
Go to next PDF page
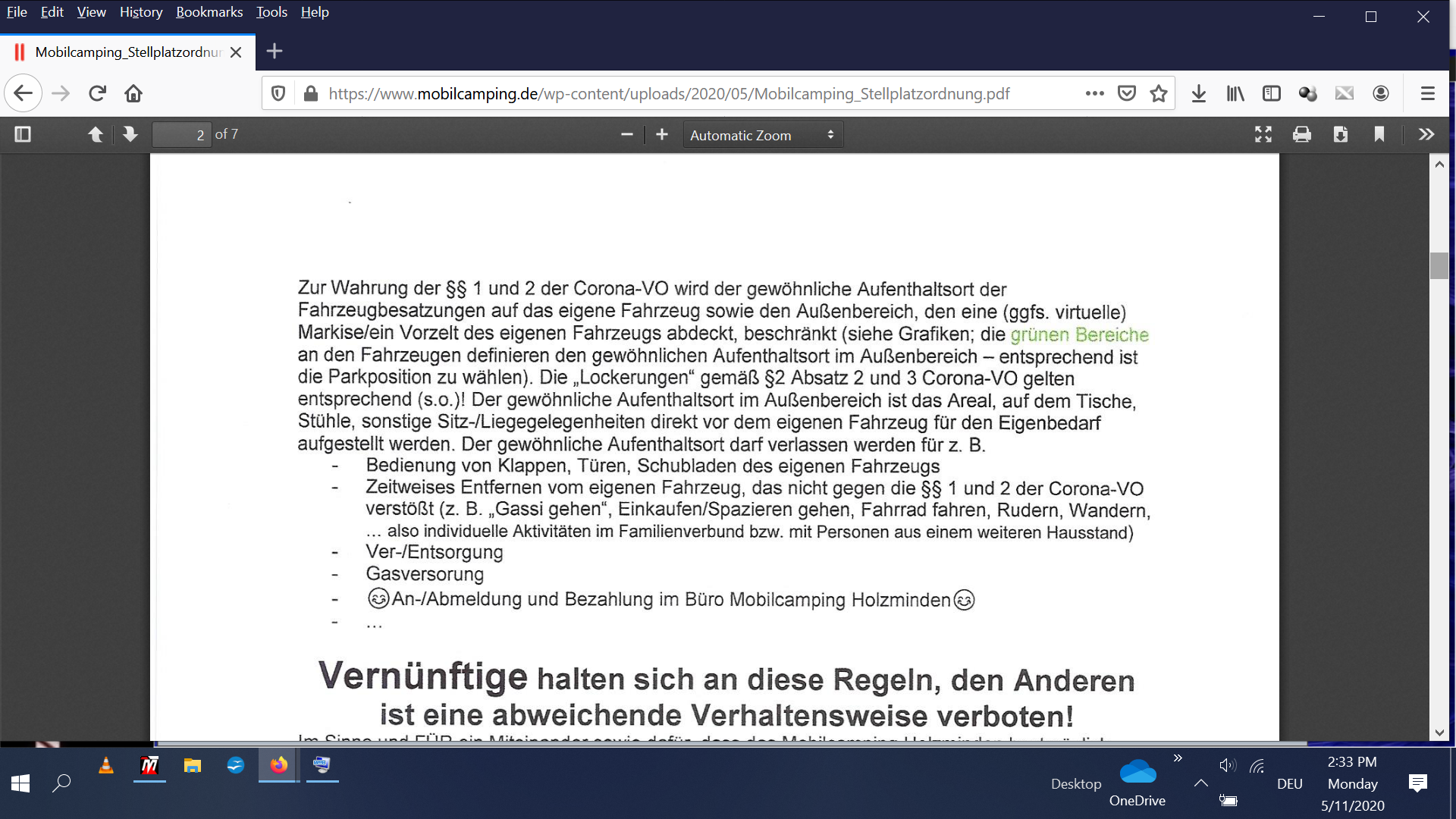pos(130,134)
